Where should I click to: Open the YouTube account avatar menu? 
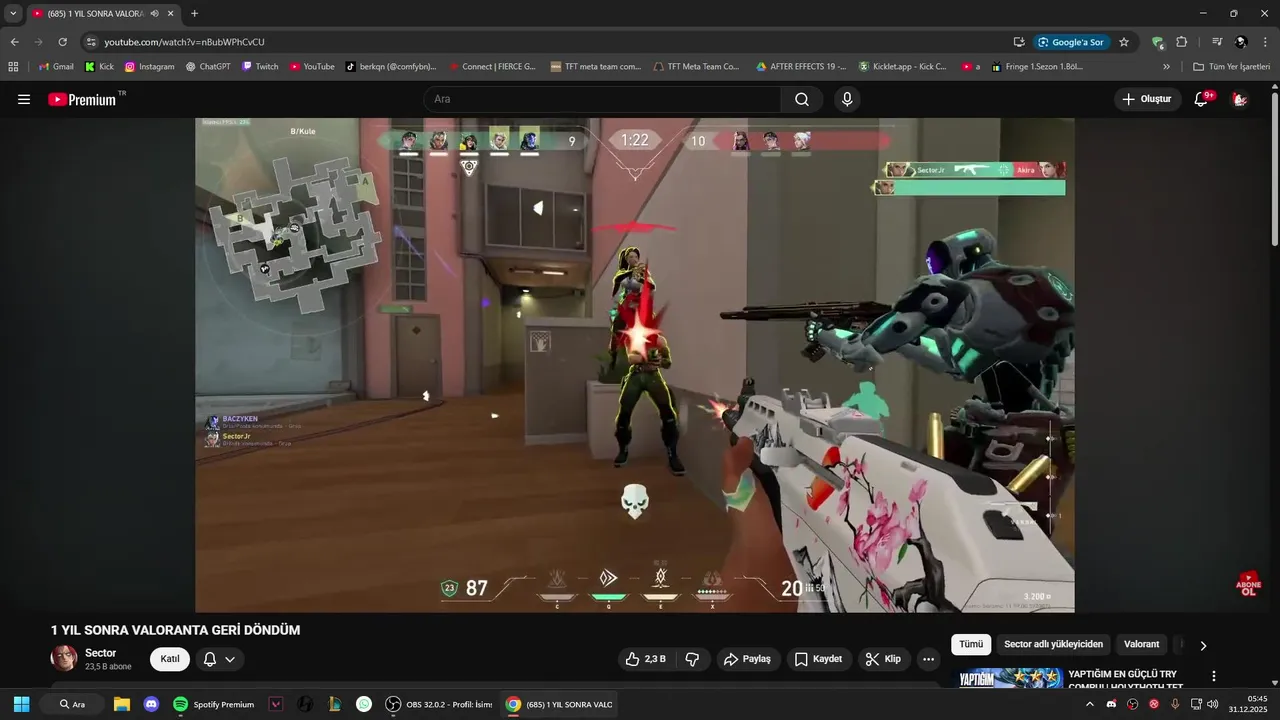[1240, 99]
